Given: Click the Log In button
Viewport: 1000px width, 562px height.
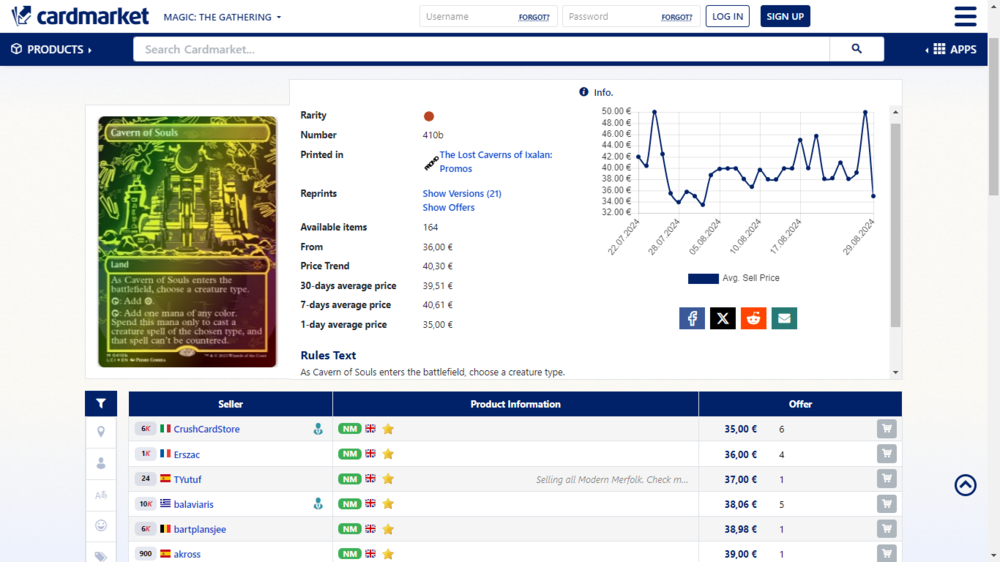Looking at the screenshot, I should point(727,16).
